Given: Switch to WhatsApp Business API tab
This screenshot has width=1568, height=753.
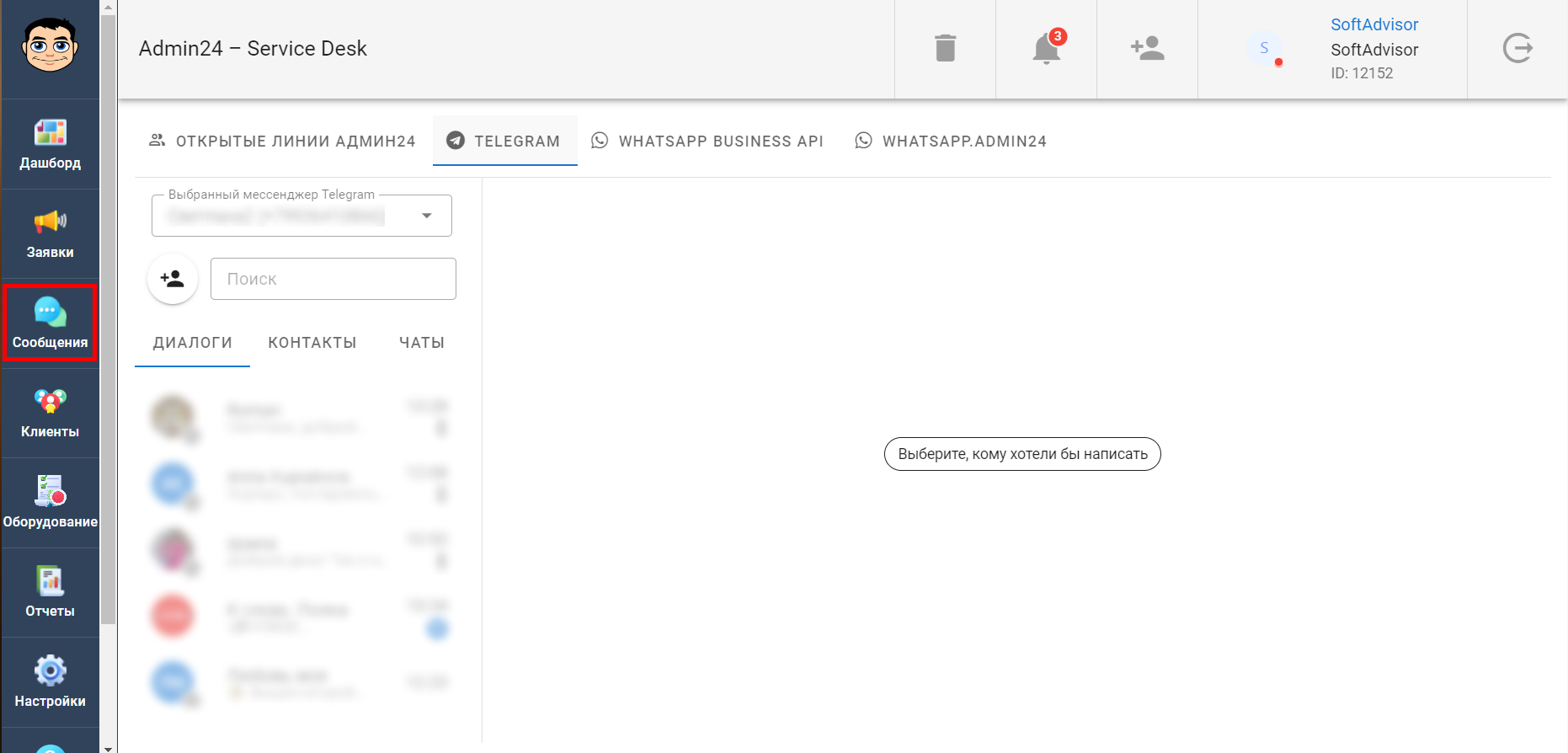Looking at the screenshot, I should tap(707, 142).
